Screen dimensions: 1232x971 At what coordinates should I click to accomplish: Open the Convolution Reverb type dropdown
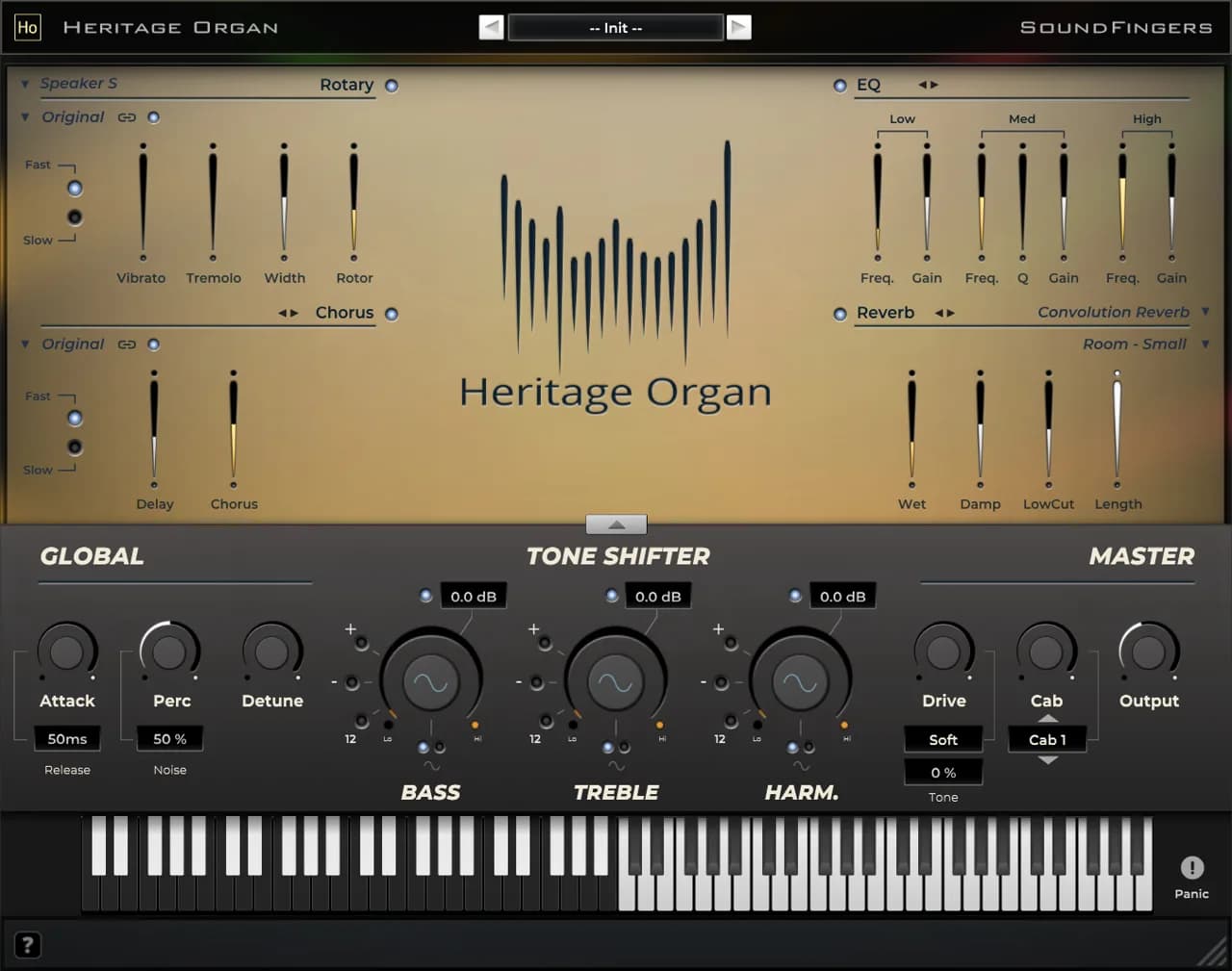point(1205,312)
